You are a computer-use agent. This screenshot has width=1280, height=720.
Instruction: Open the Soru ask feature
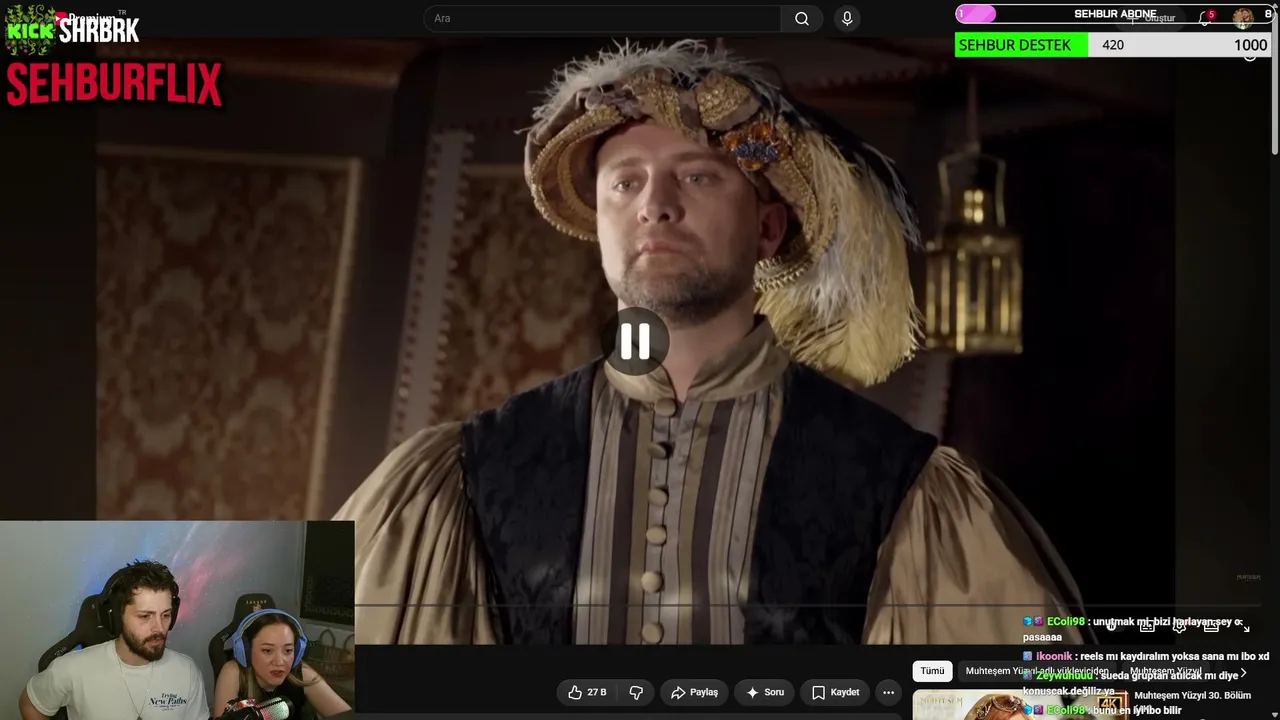765,692
